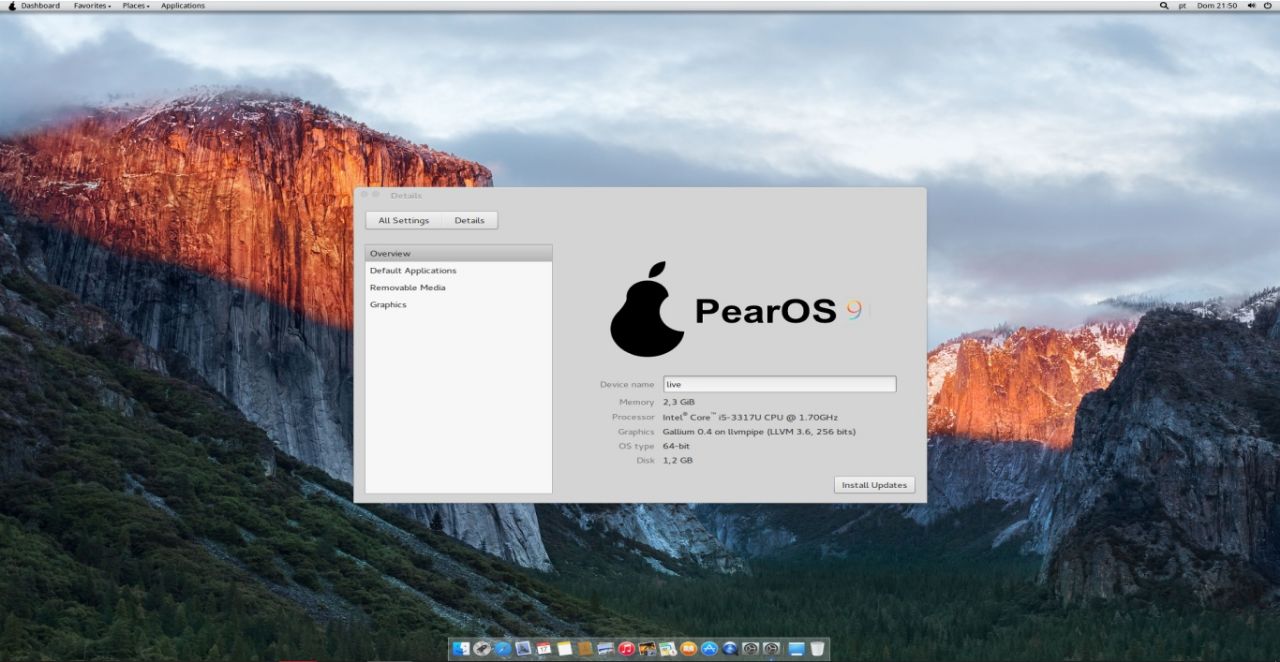
Task: Select Removable Media in sidebar
Action: tap(458, 287)
